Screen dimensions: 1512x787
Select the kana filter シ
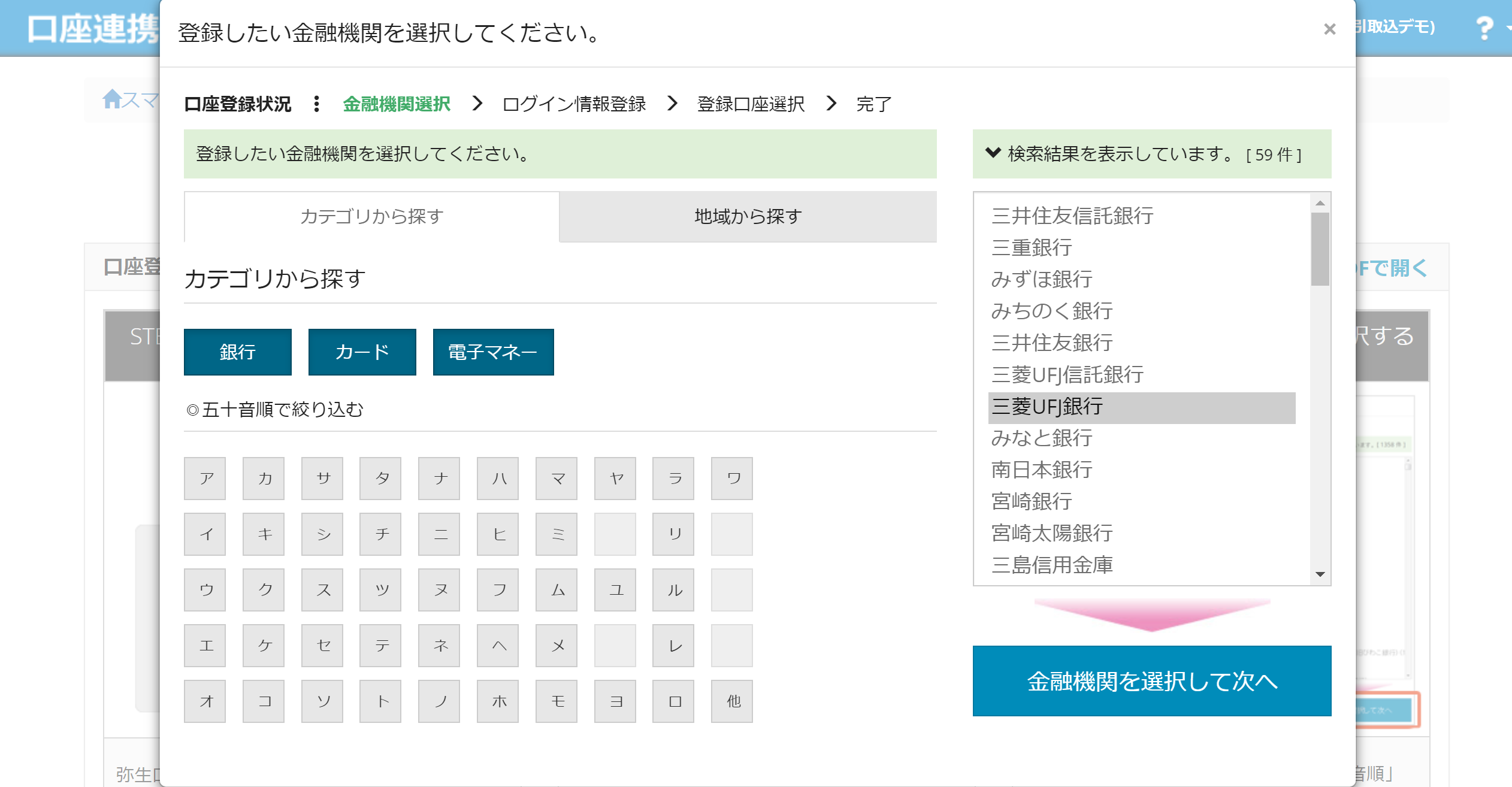pyautogui.click(x=322, y=534)
